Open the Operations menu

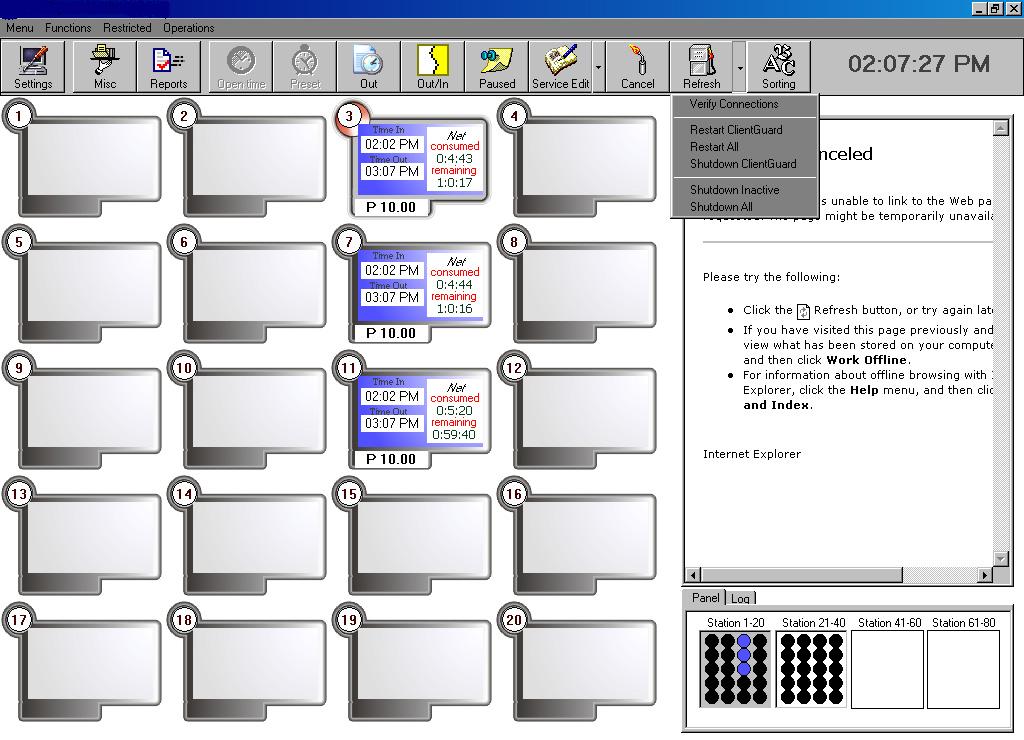coord(188,27)
